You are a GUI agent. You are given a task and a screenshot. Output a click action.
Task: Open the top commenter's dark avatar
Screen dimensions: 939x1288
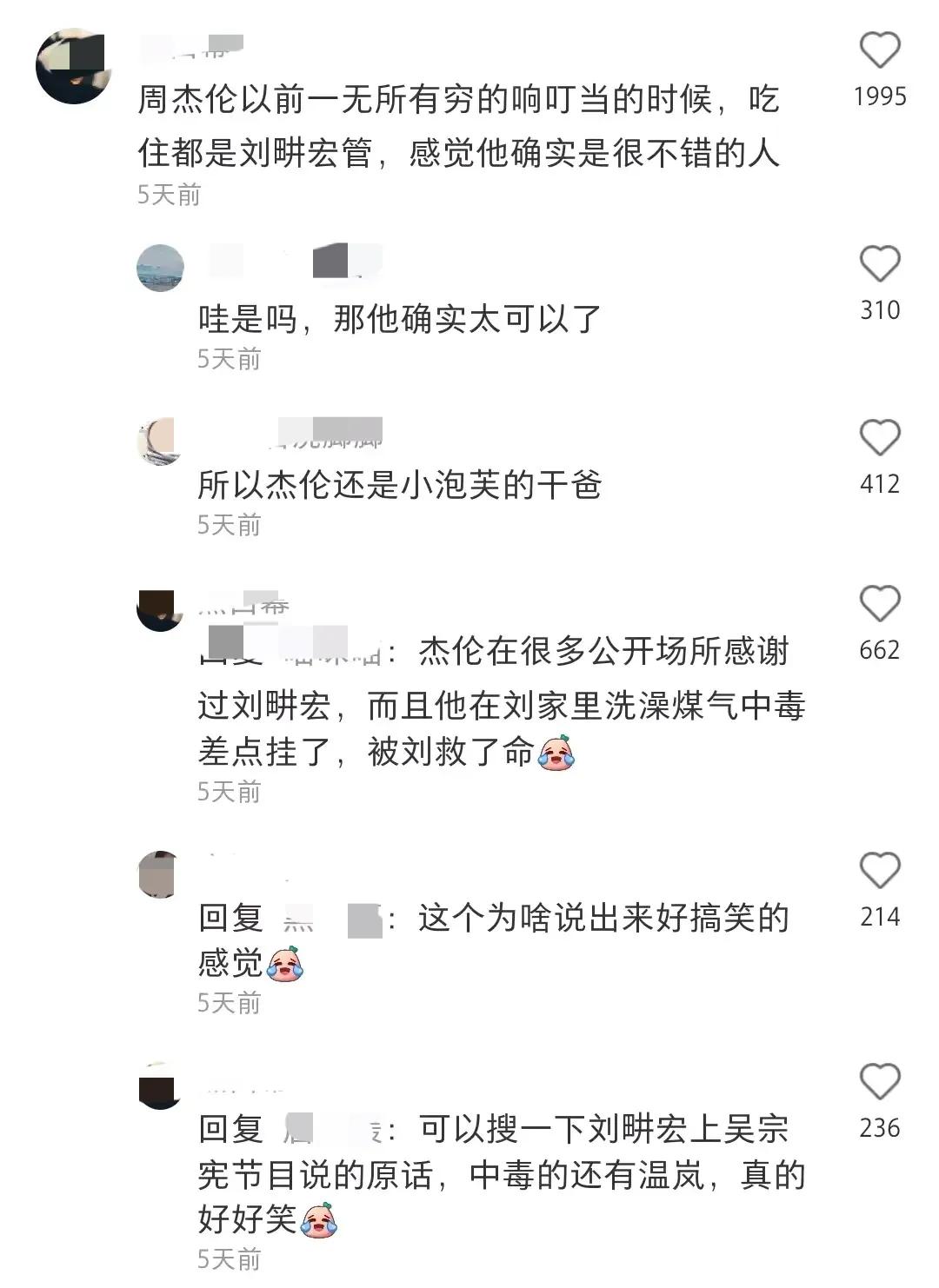[x=74, y=65]
